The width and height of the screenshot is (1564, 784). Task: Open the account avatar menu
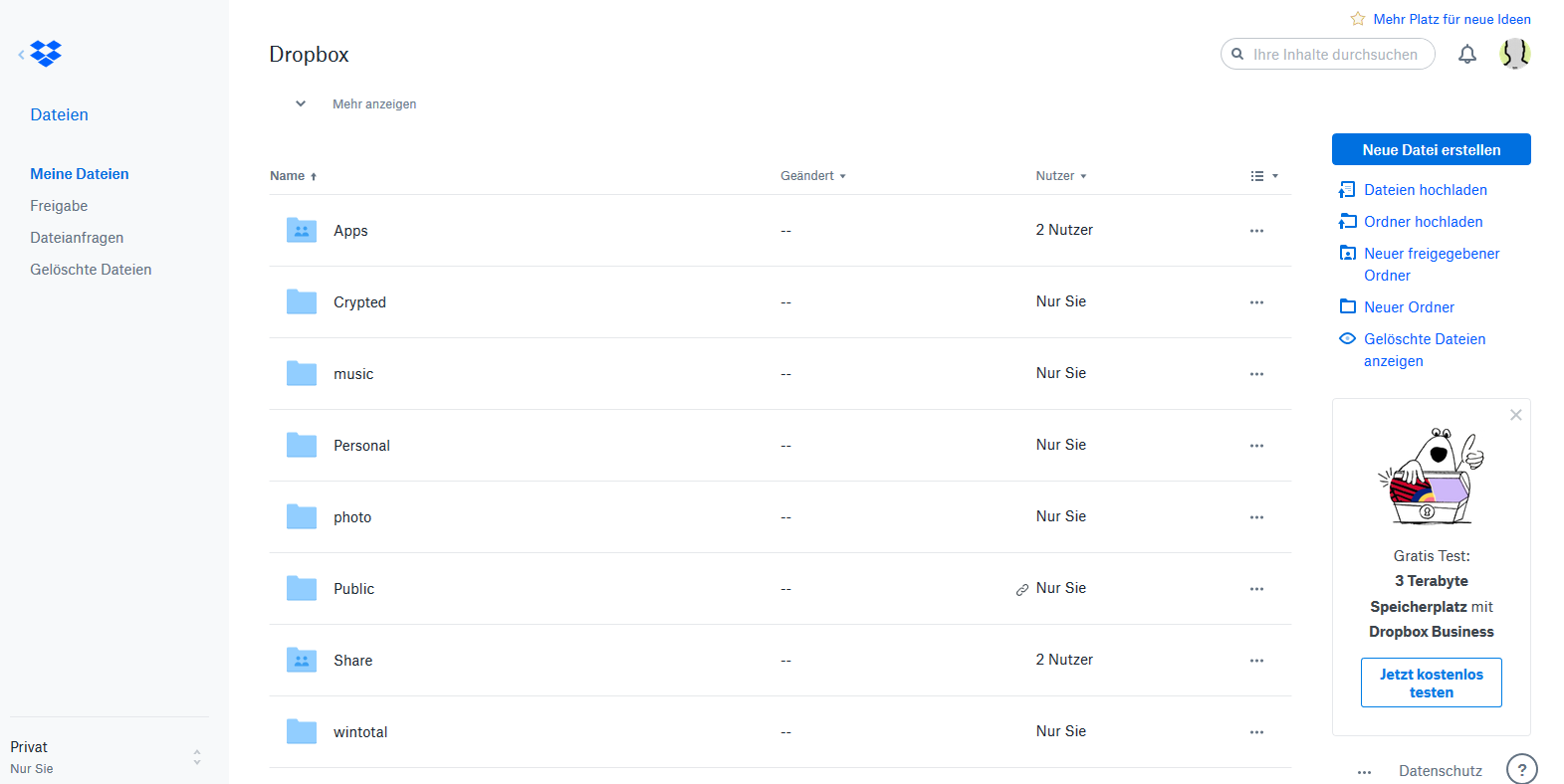point(1514,54)
